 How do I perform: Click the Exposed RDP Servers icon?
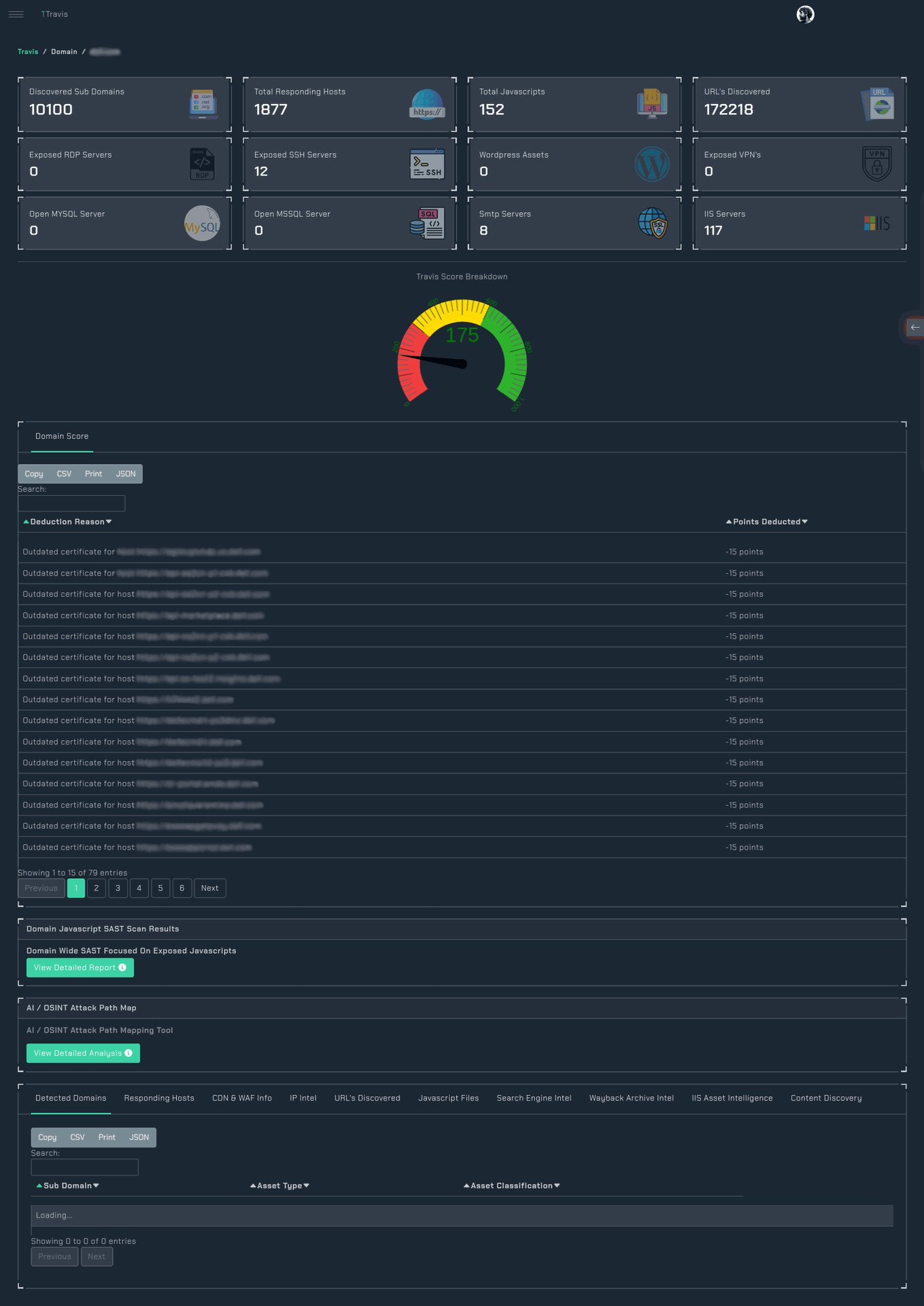coord(202,164)
